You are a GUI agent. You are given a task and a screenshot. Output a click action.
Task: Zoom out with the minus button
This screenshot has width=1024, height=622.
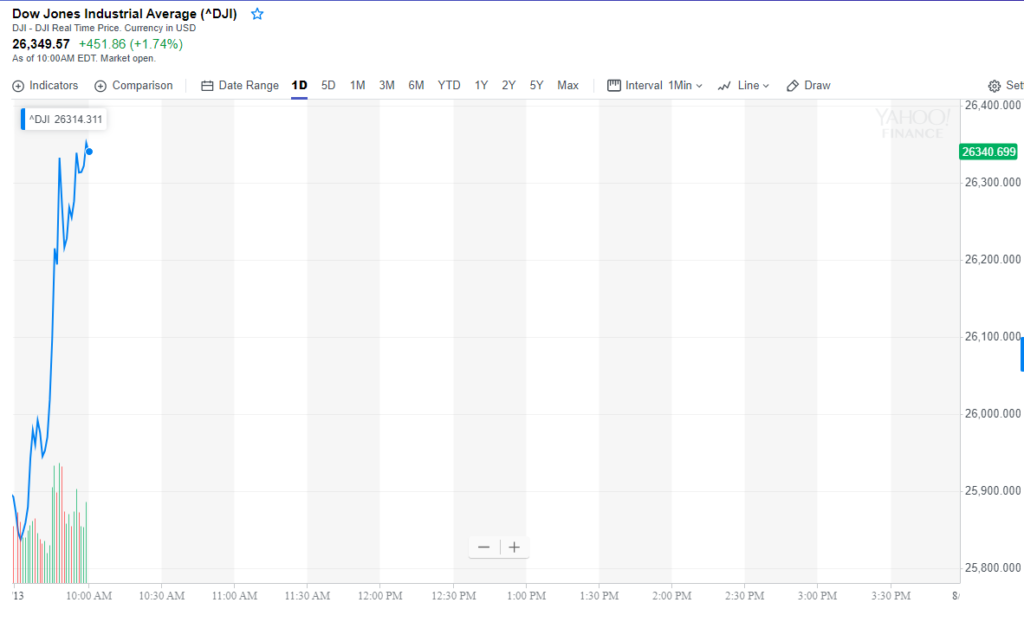coord(484,547)
